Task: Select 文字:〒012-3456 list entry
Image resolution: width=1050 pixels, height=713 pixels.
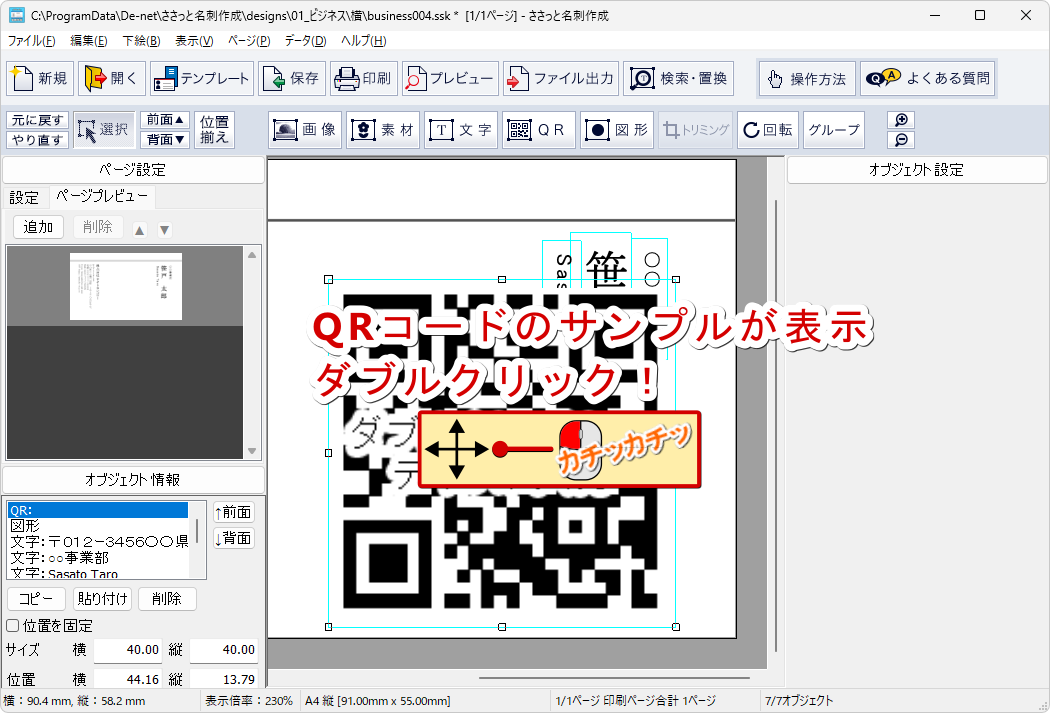Action: [x=98, y=542]
